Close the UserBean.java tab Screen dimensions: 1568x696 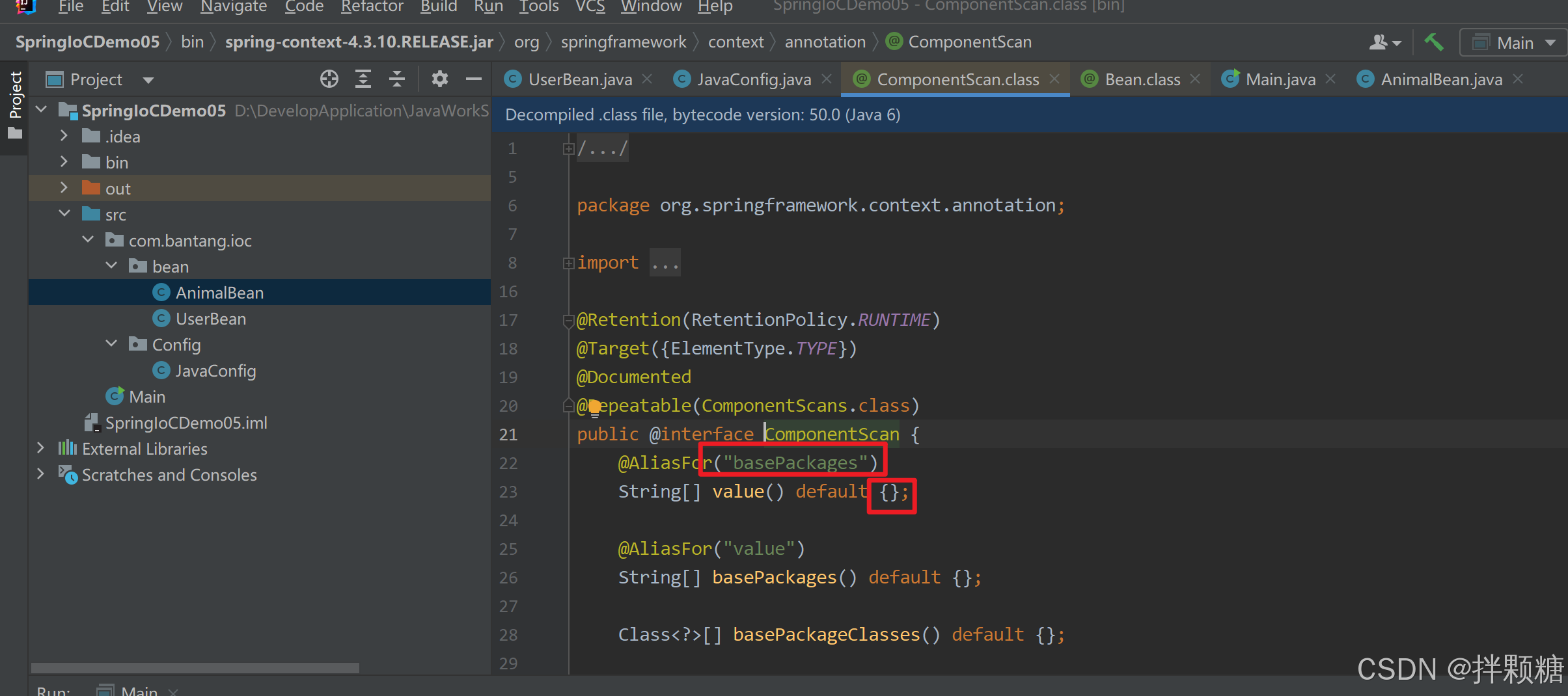point(648,79)
